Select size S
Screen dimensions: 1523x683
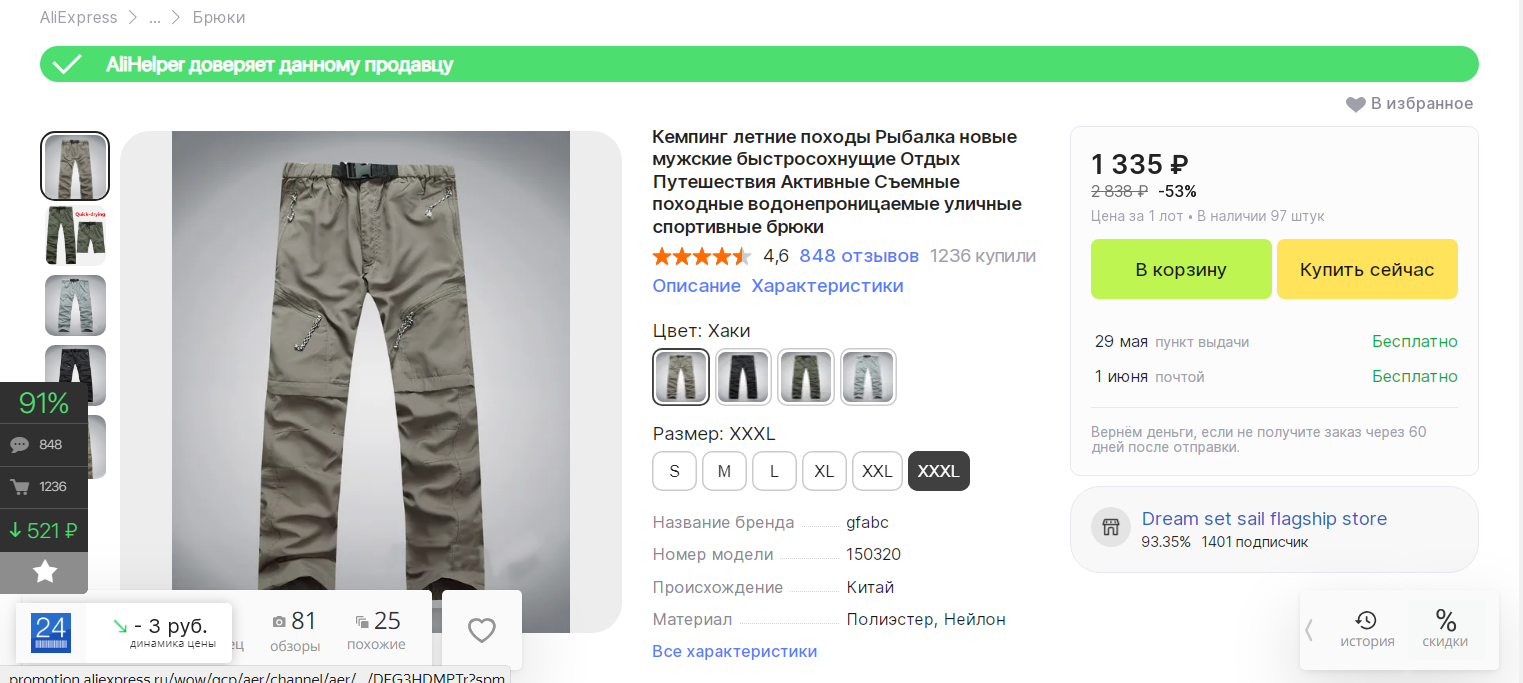point(675,471)
